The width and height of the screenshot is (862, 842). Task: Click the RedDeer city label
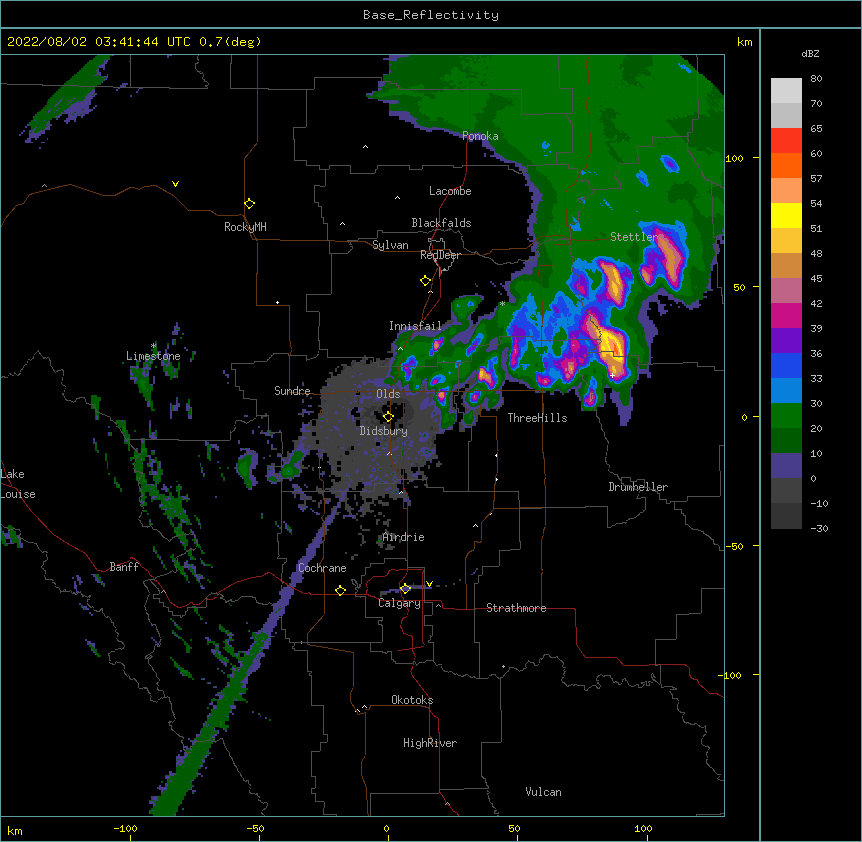point(440,255)
